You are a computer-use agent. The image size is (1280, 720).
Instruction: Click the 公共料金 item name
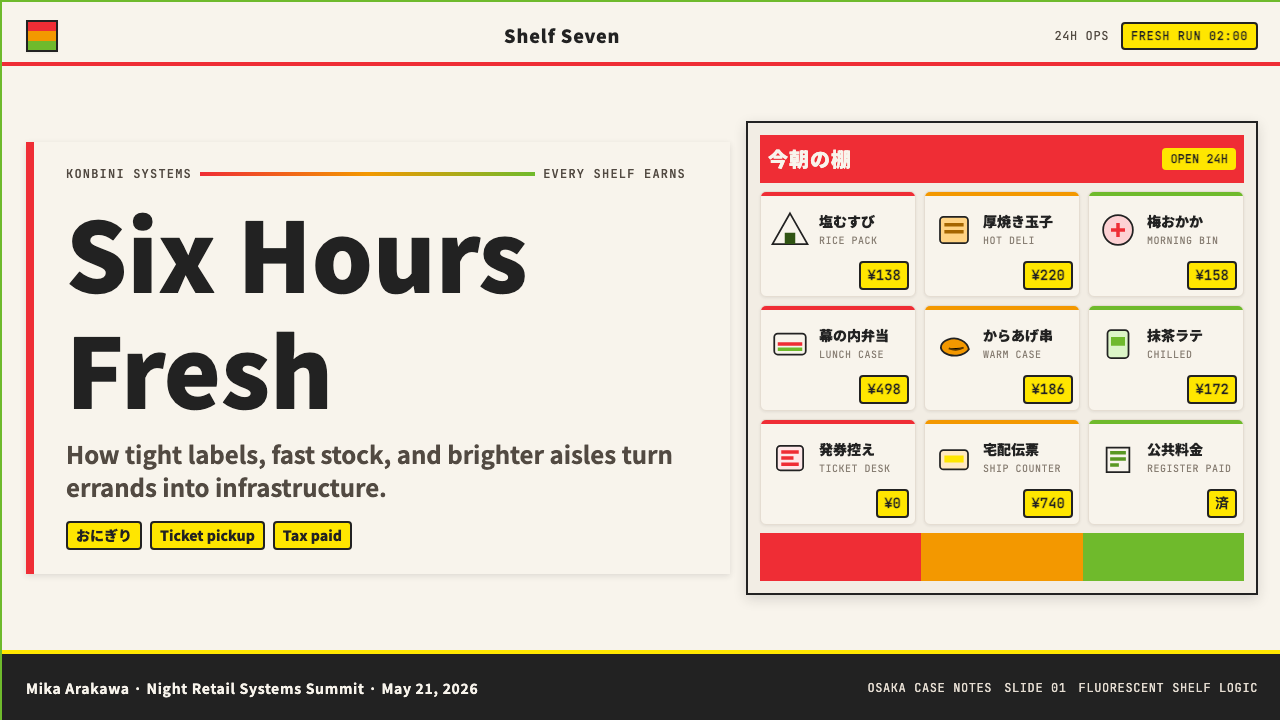click(1175, 450)
